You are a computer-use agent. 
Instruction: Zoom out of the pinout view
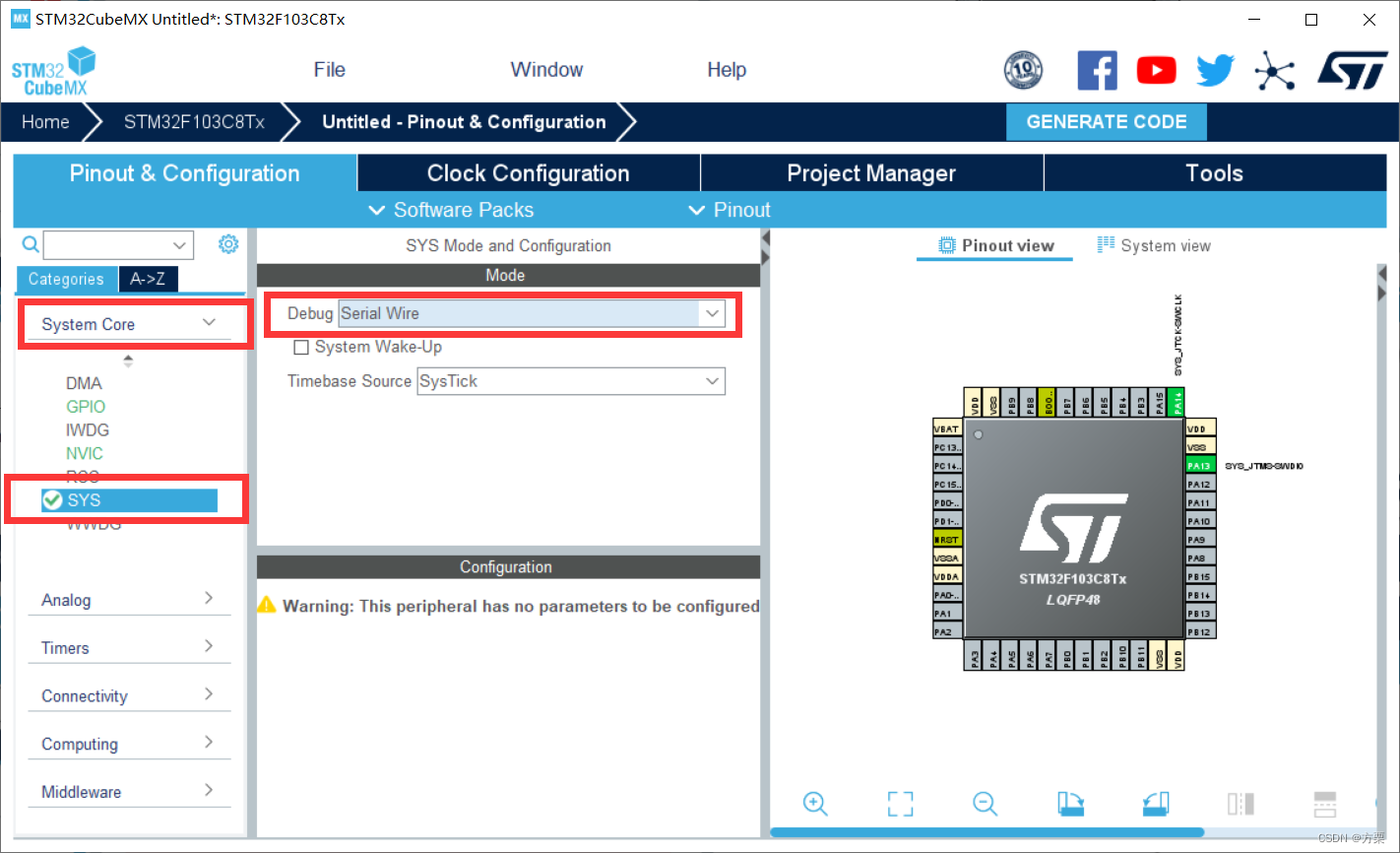click(986, 804)
